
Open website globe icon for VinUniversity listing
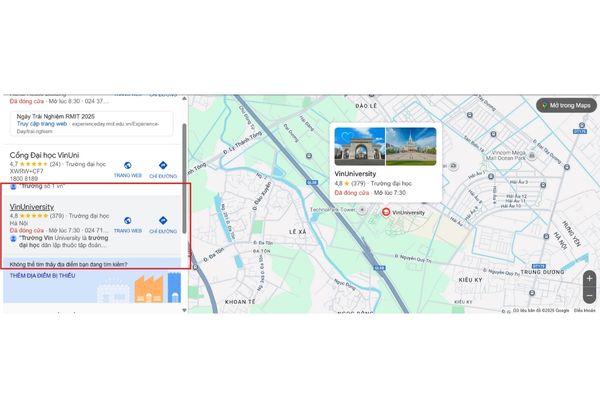128,220
